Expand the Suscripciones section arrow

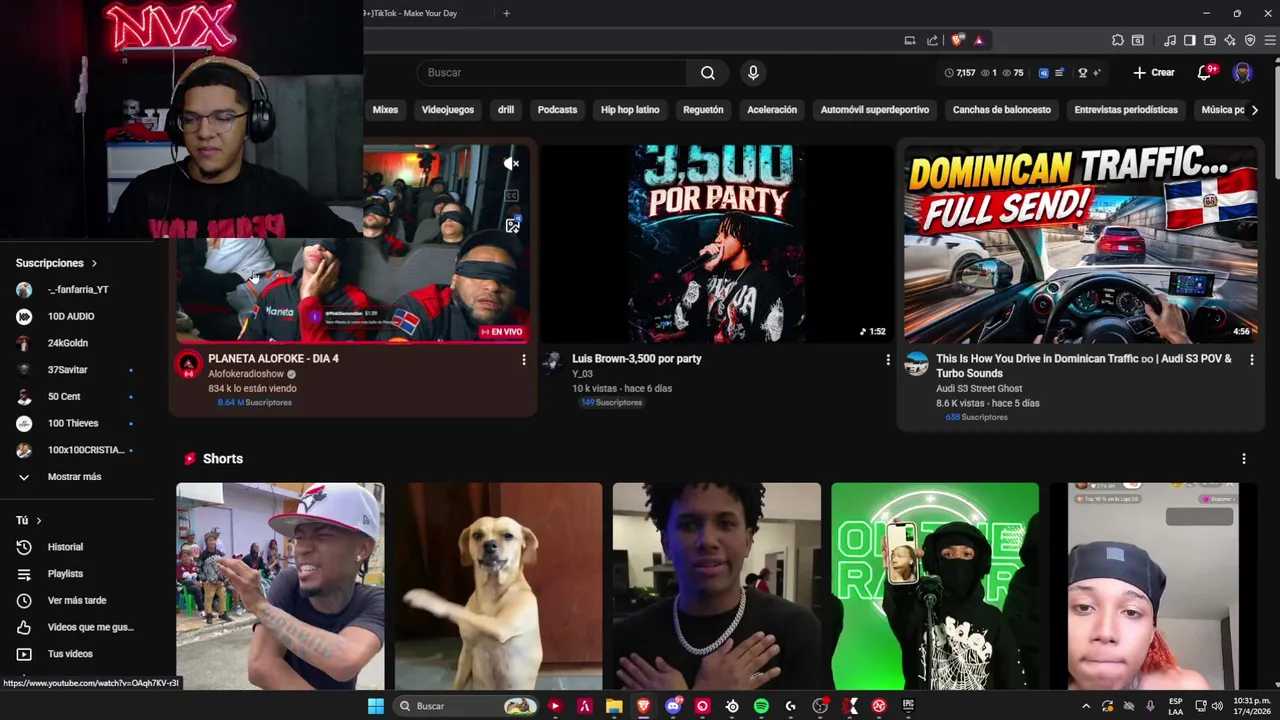(x=94, y=263)
